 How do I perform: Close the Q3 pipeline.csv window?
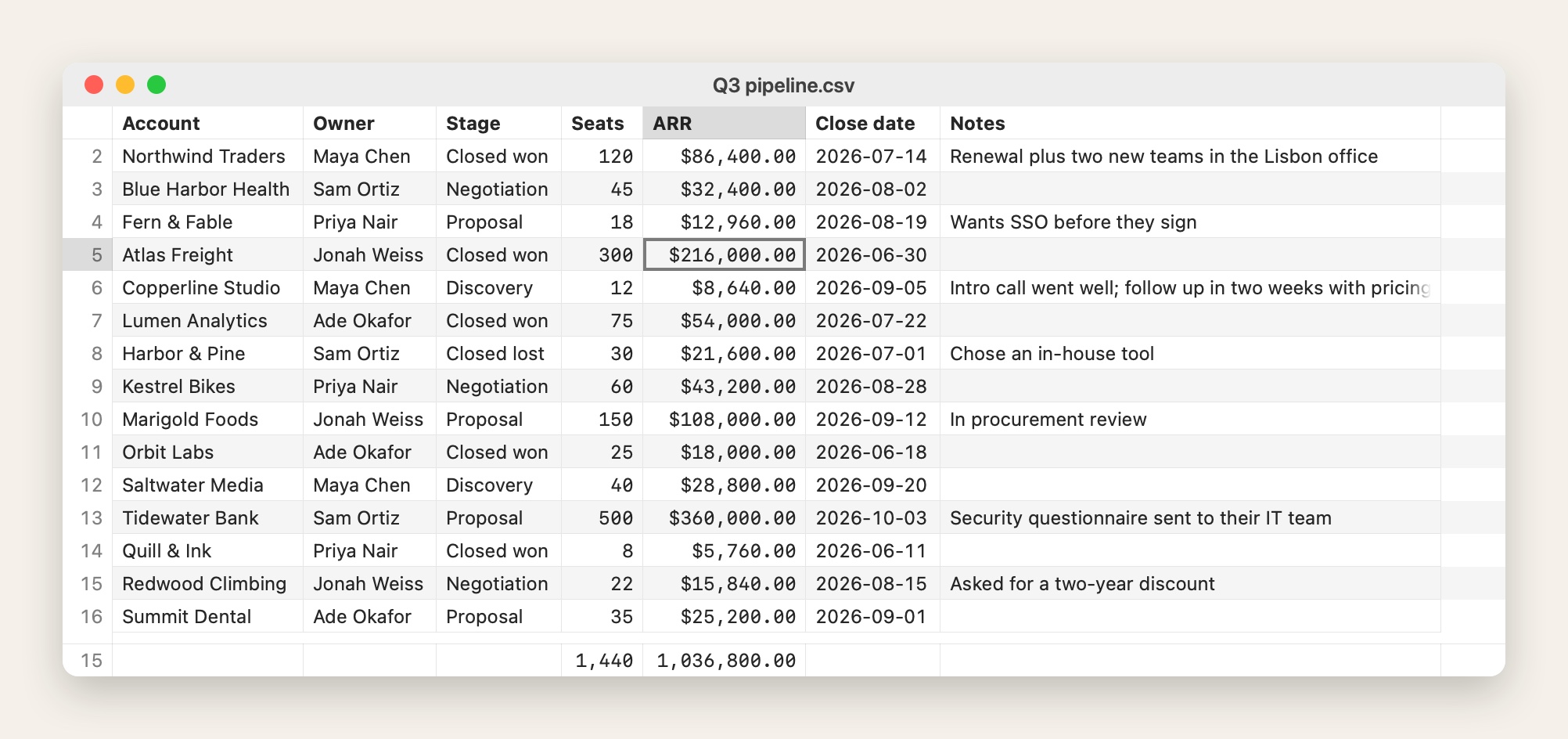[94, 85]
